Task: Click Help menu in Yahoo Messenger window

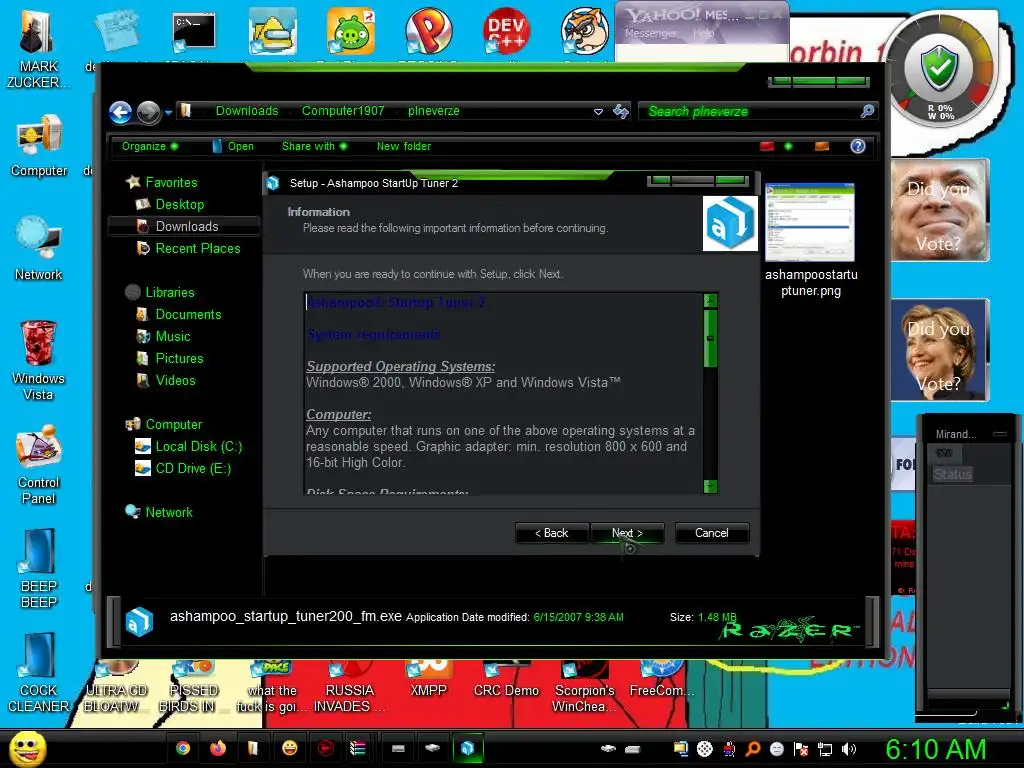Action: (x=703, y=33)
